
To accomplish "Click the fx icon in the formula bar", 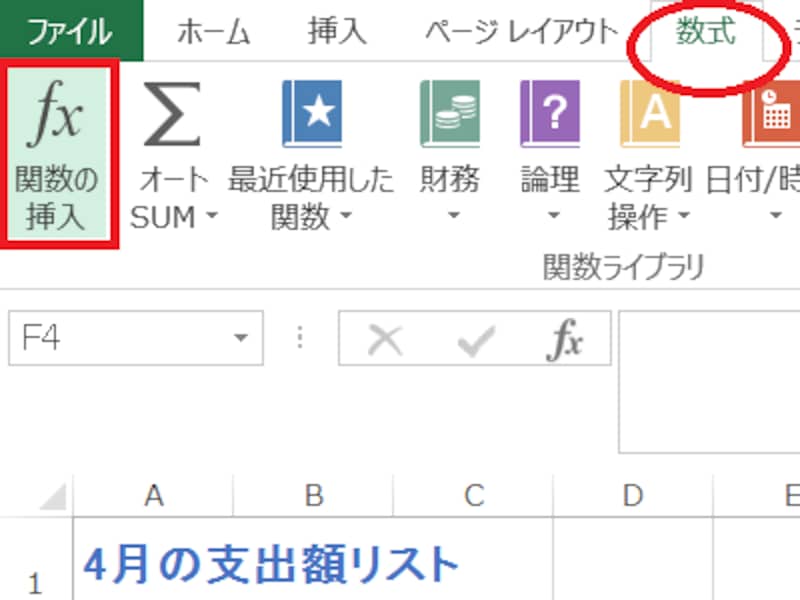I will point(565,340).
